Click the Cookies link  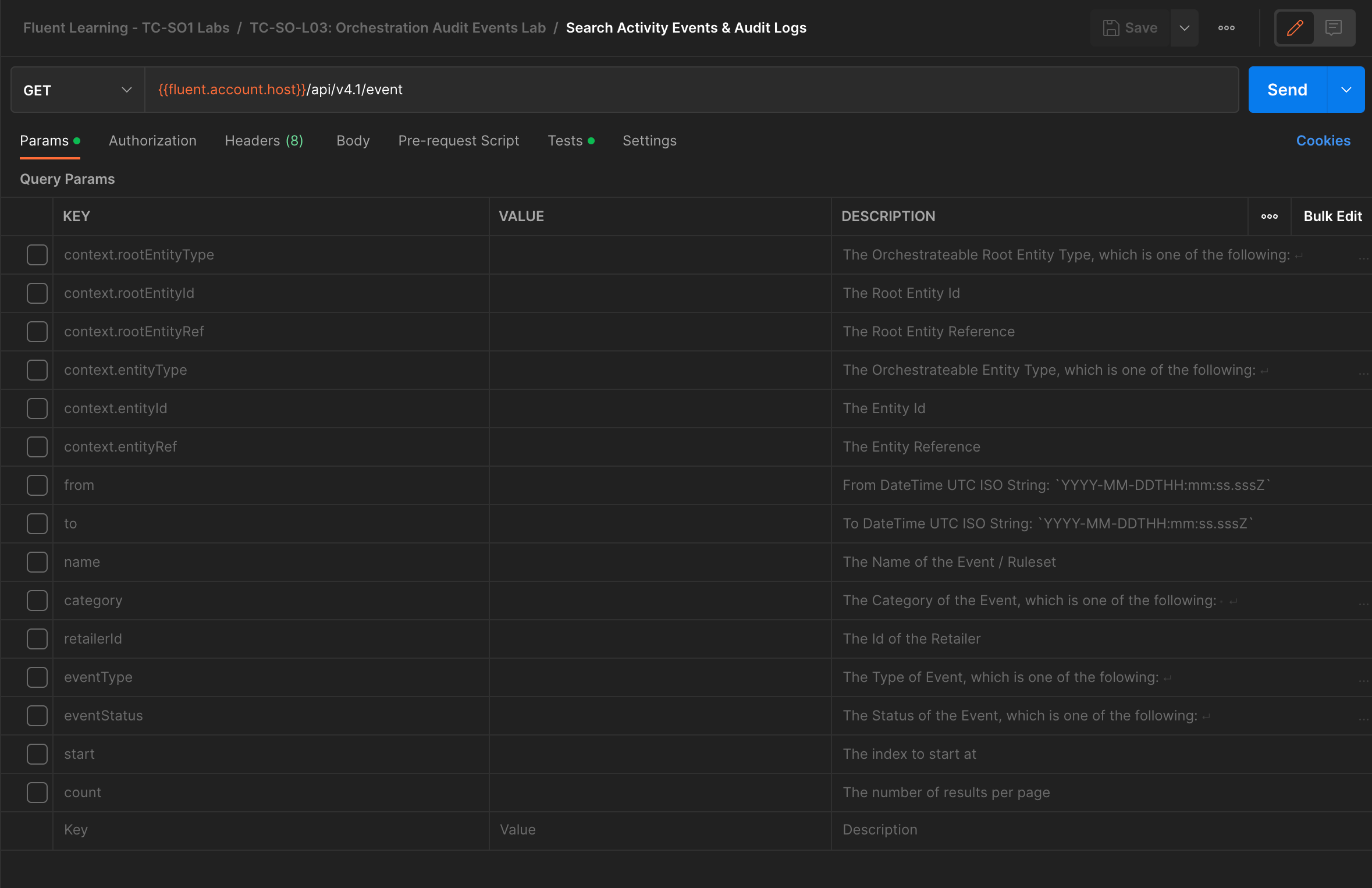1323,141
